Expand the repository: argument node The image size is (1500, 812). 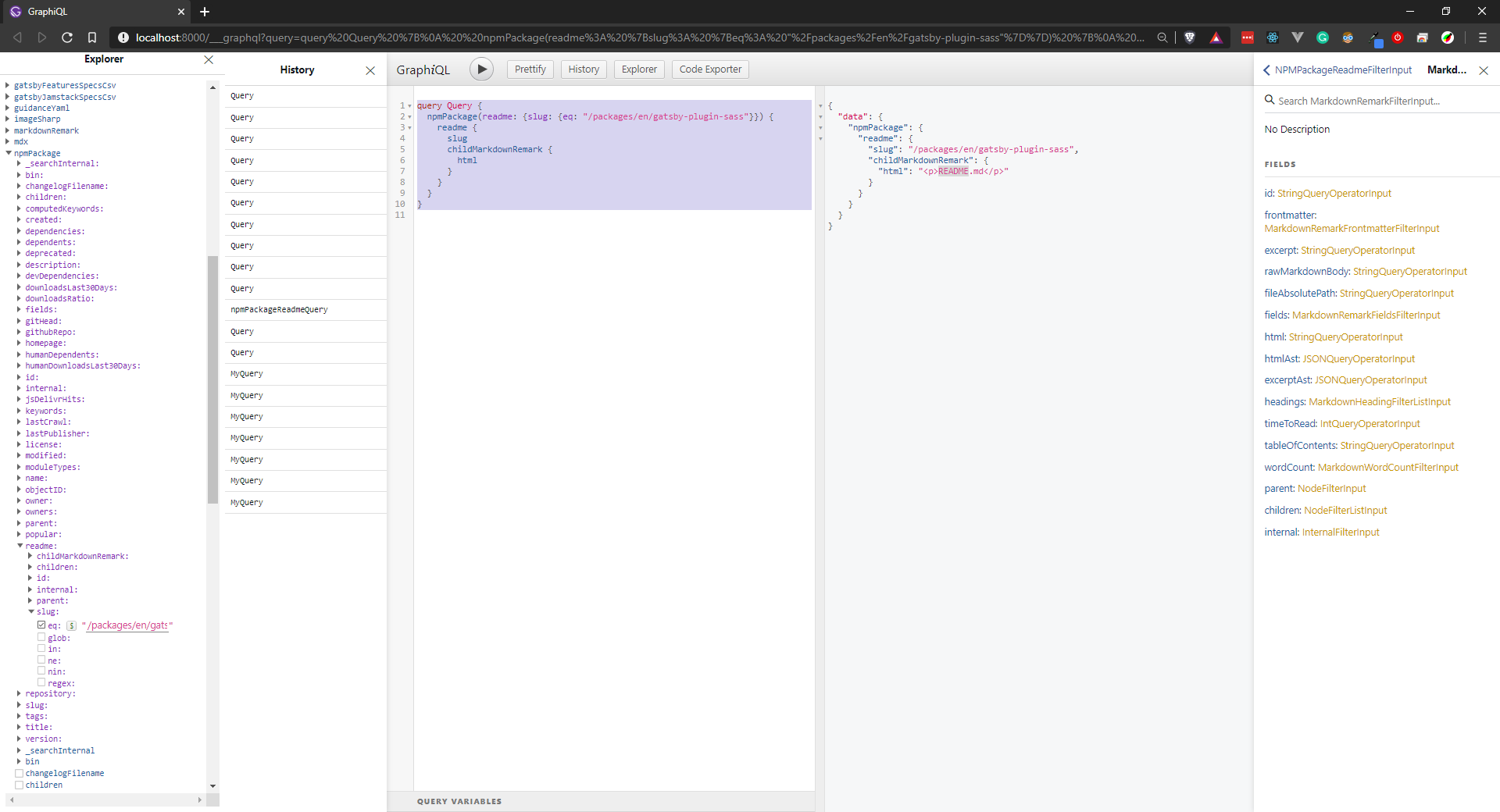pyautogui.click(x=20, y=693)
